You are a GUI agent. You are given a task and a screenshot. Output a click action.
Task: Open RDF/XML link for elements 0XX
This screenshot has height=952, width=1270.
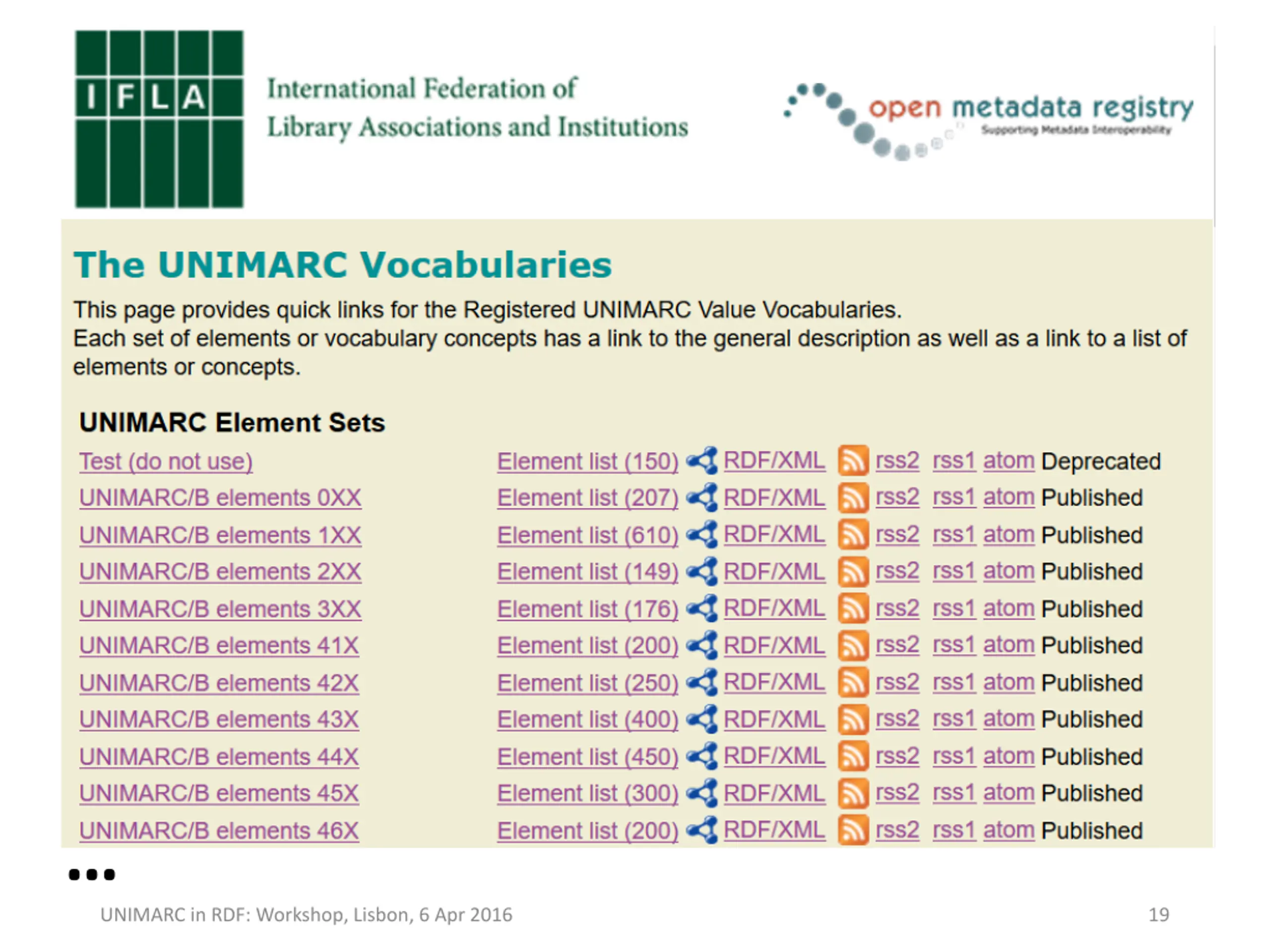774,497
